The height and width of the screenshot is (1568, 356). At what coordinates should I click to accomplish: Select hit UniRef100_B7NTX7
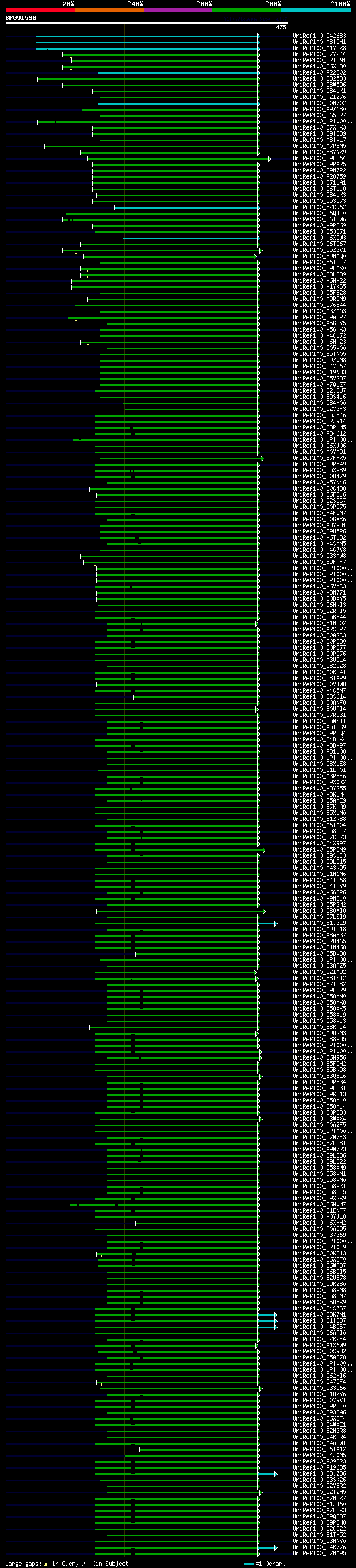(319, 1498)
